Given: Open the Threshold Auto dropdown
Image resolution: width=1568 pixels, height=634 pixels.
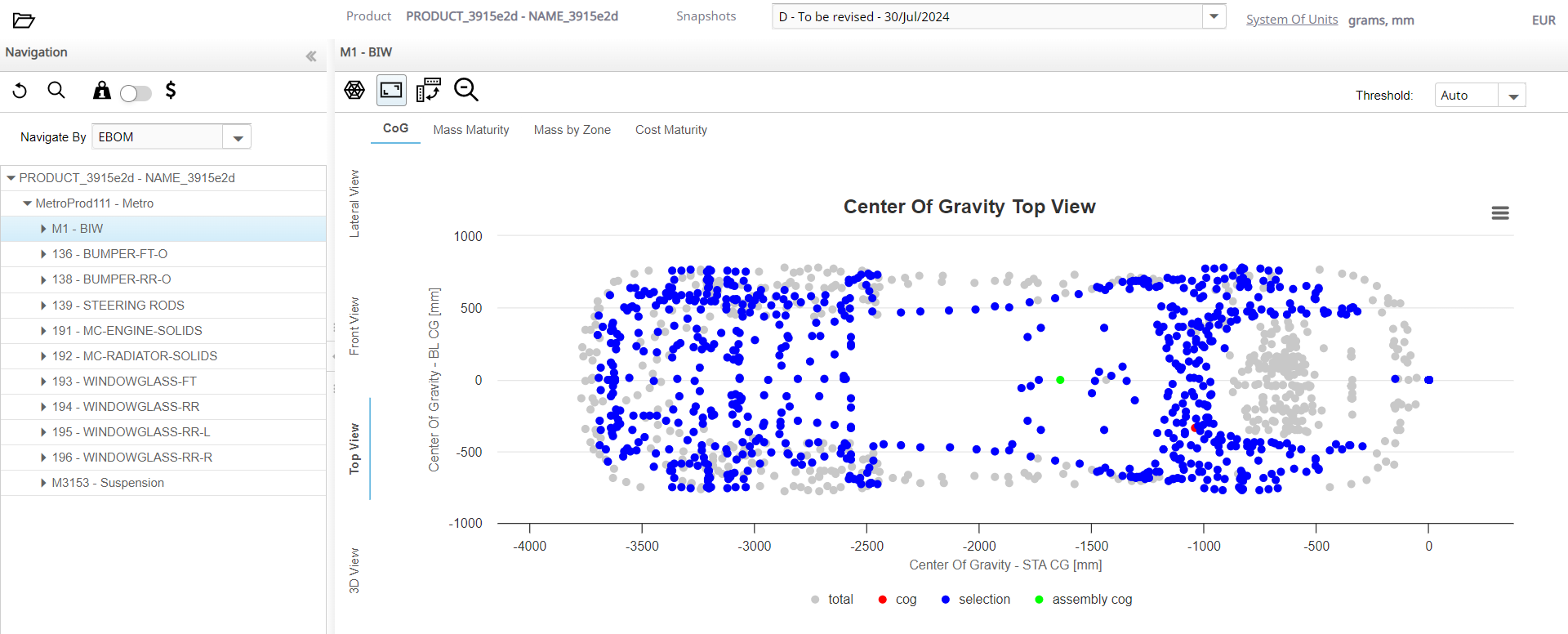Looking at the screenshot, I should [1512, 96].
